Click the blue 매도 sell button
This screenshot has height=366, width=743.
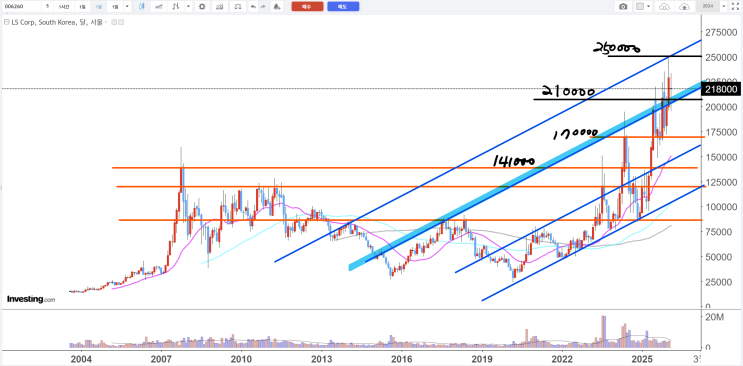tap(343, 7)
